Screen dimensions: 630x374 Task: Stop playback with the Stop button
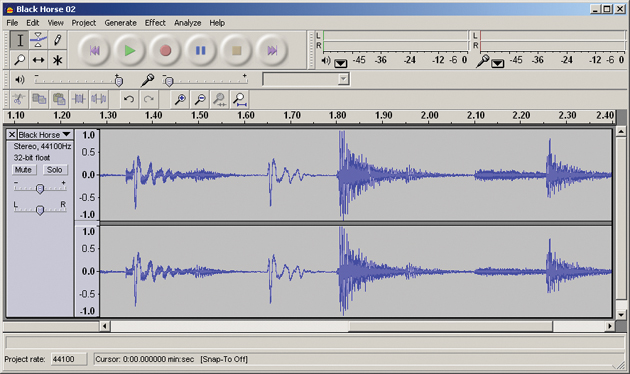(x=236, y=51)
